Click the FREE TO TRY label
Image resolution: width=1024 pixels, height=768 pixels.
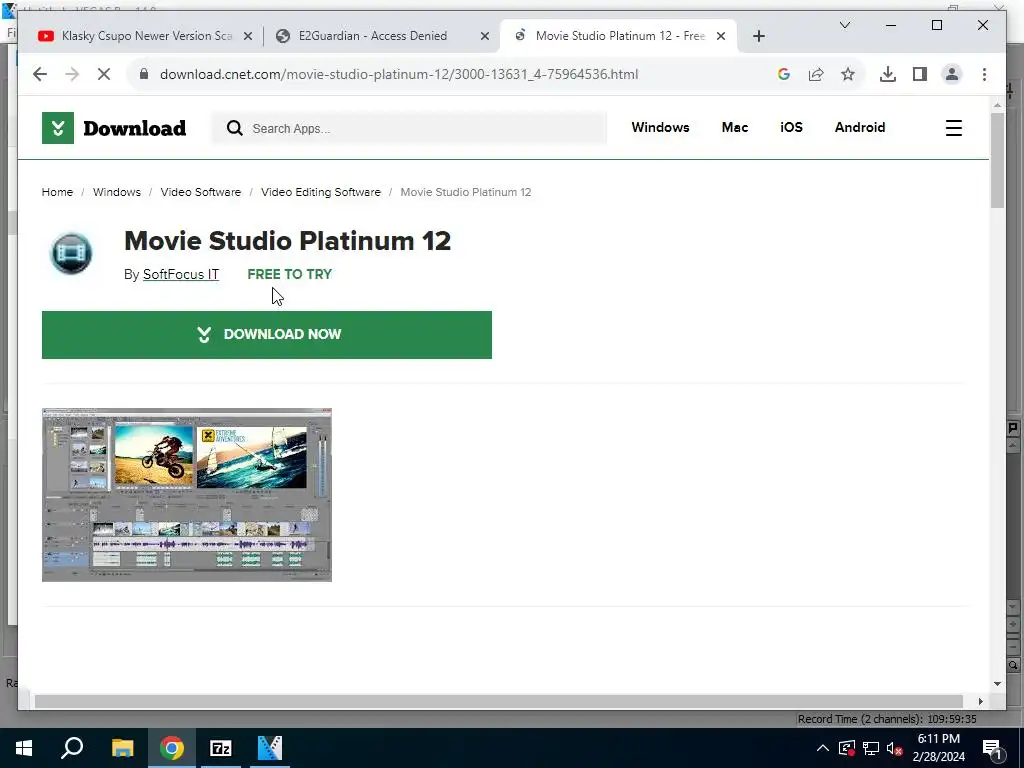[x=289, y=274]
